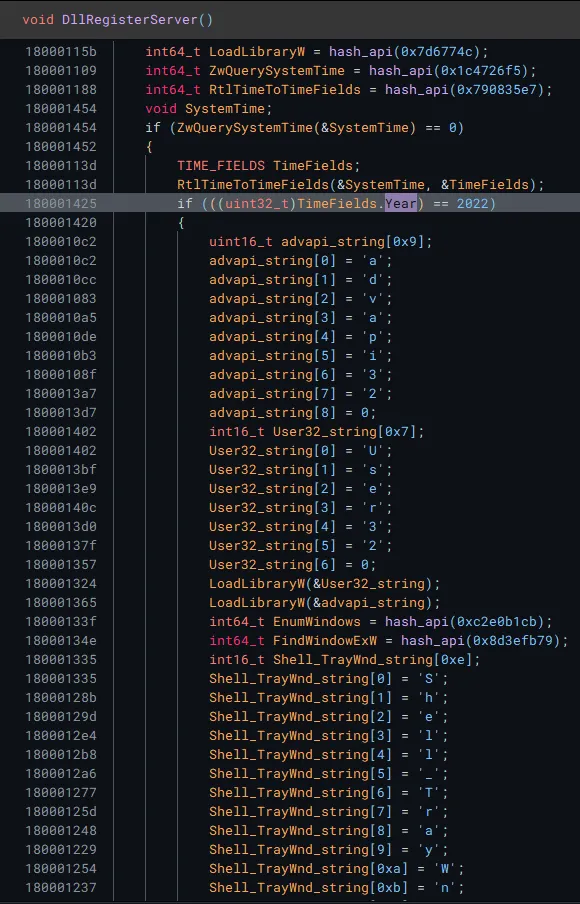This screenshot has height=904, width=580.
Task: Click address 1800010a5
Action: click(61, 318)
